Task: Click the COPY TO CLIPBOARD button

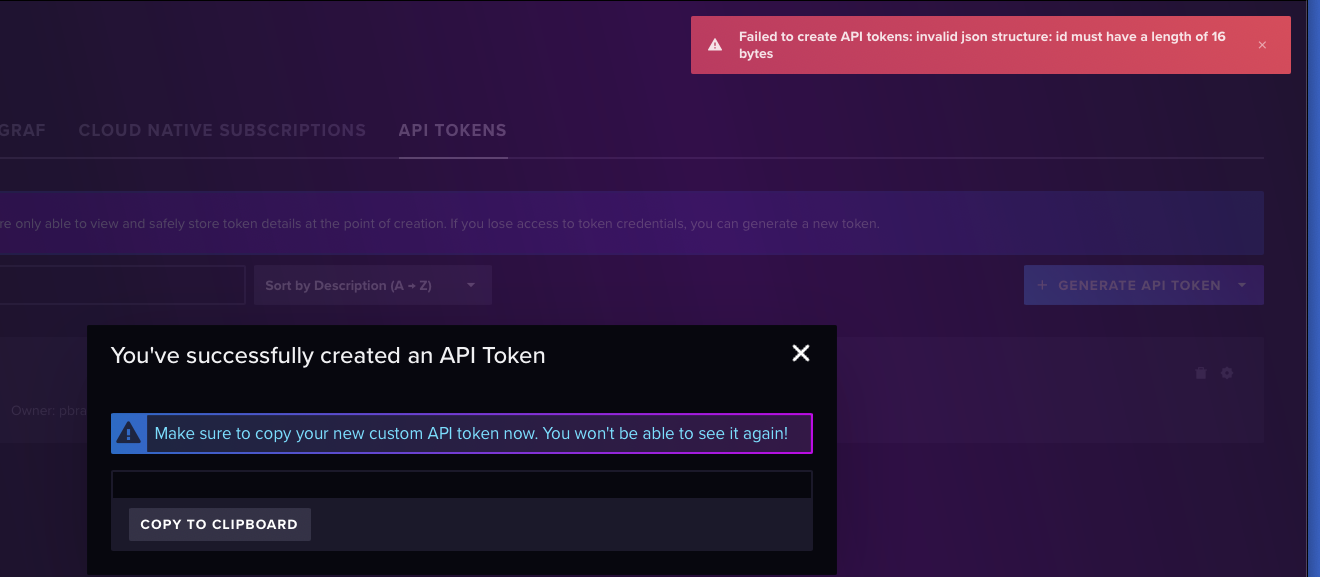Action: point(219,523)
